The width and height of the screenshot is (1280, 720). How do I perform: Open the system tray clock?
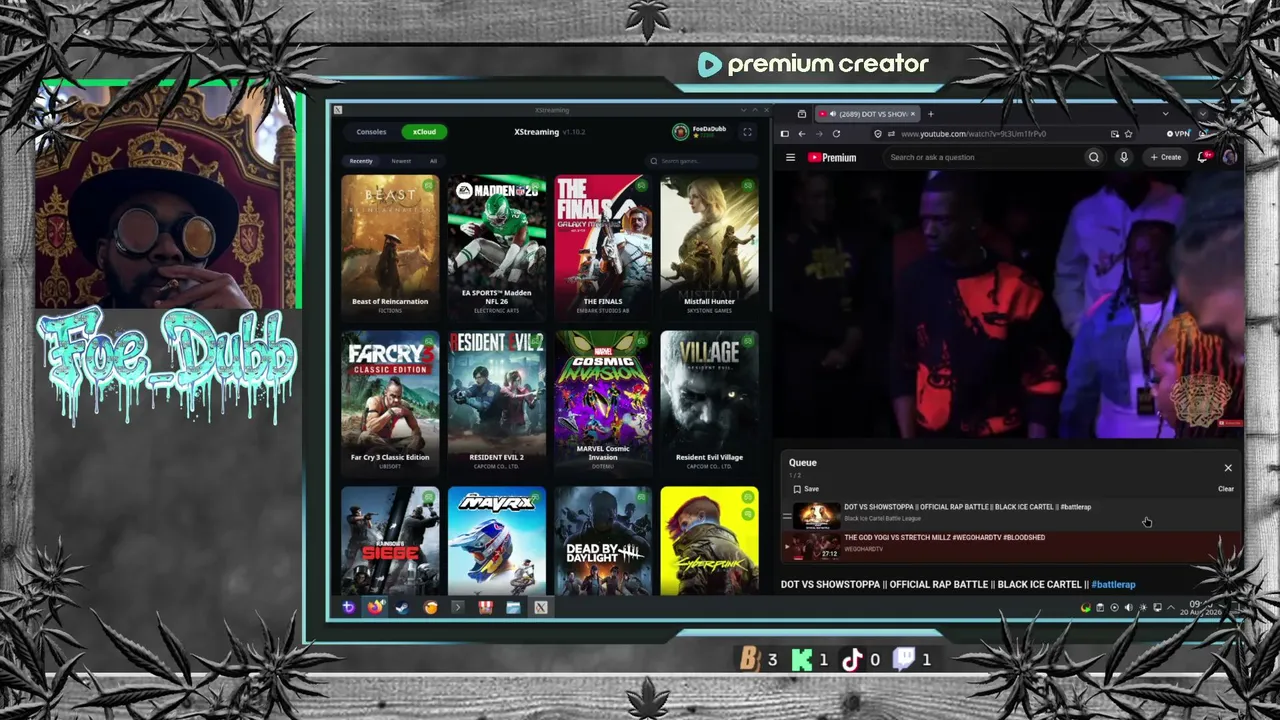[x=1200, y=608]
